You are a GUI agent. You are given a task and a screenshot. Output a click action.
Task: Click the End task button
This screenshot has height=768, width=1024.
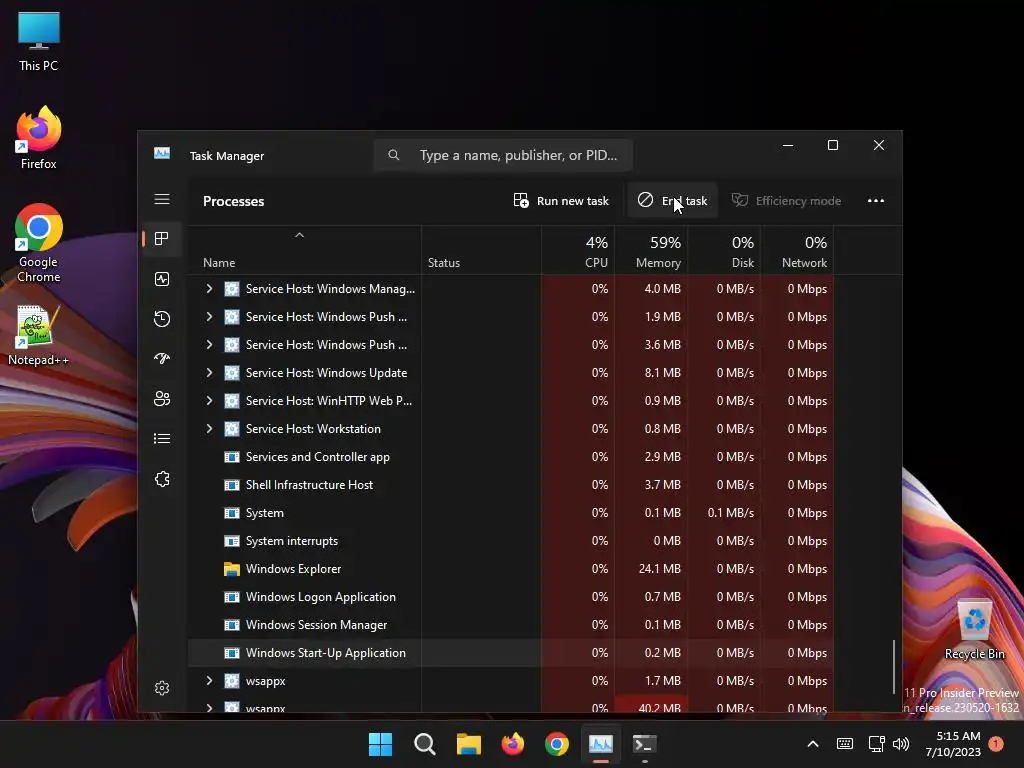672,200
